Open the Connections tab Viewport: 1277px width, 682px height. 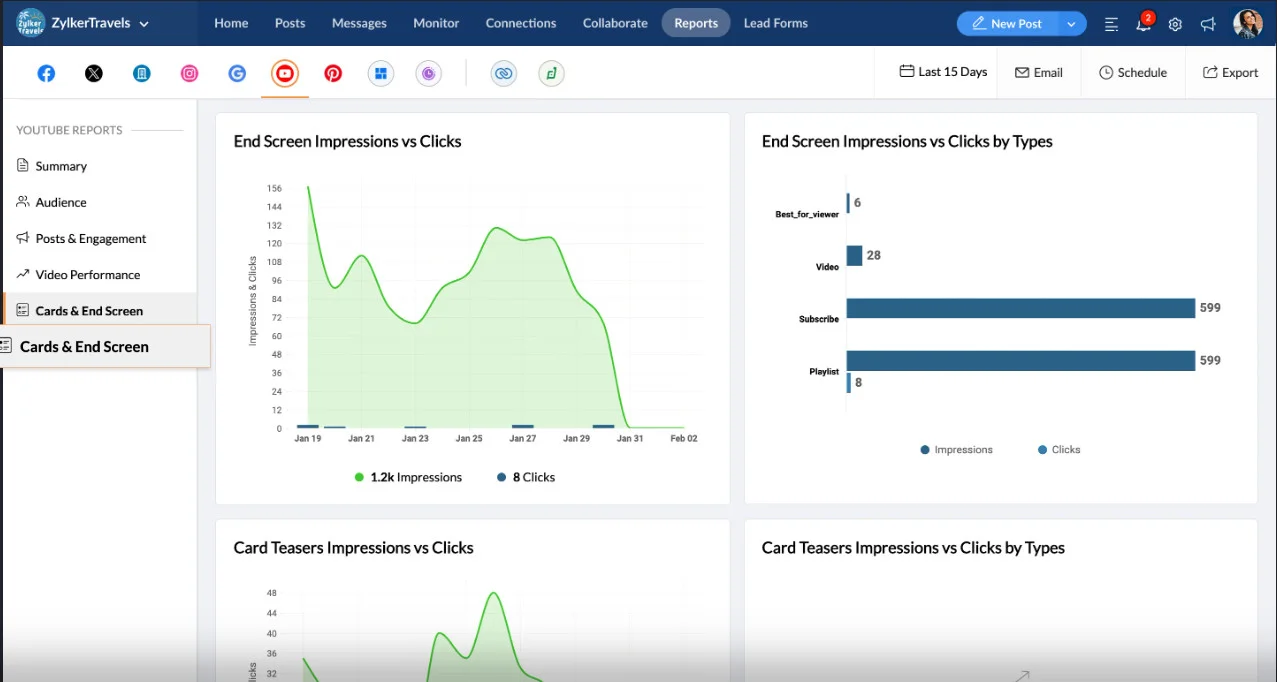521,23
